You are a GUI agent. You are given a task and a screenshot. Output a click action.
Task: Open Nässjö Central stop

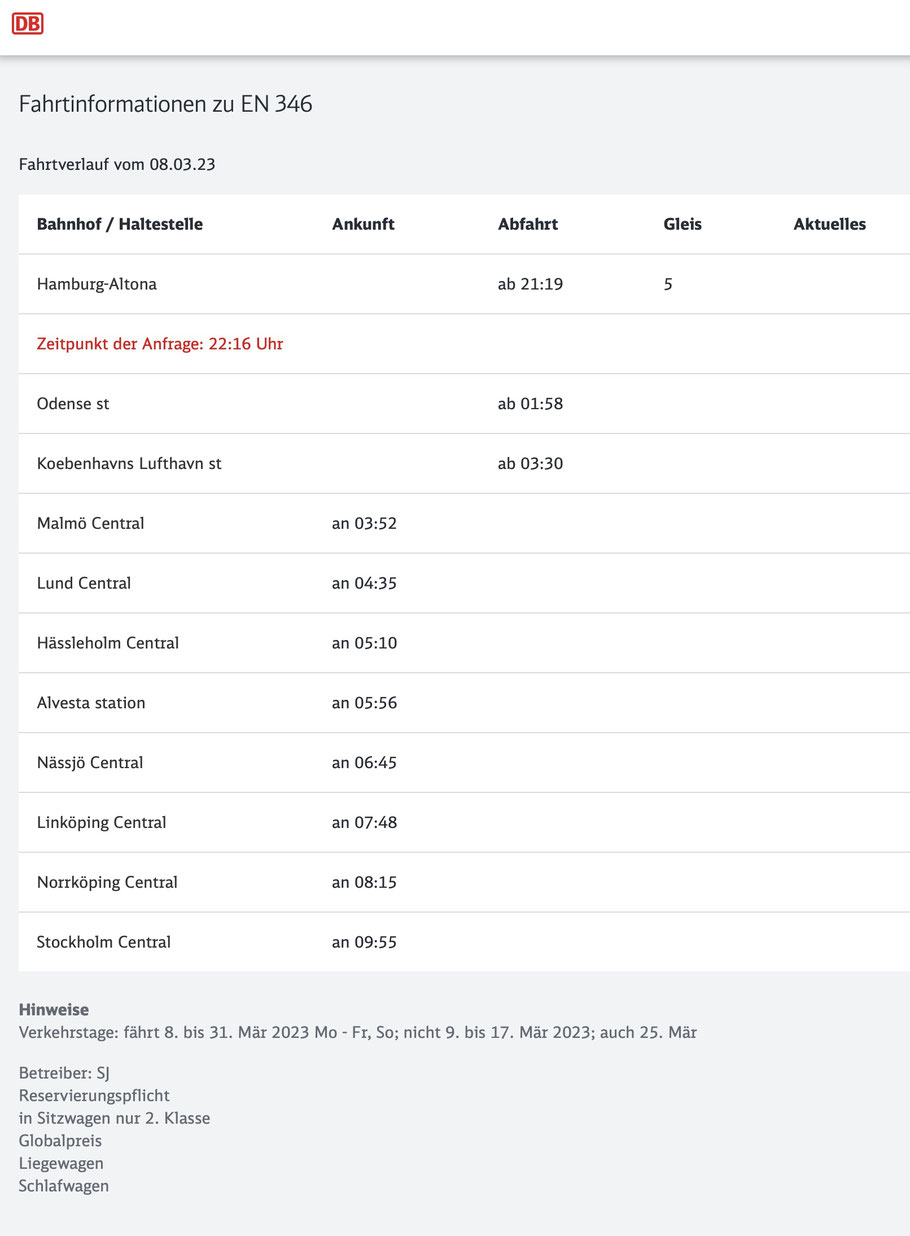click(x=90, y=763)
